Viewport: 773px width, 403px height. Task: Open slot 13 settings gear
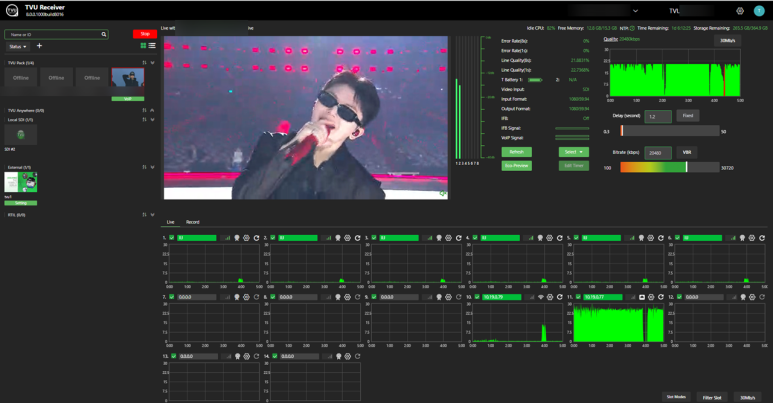coord(247,356)
